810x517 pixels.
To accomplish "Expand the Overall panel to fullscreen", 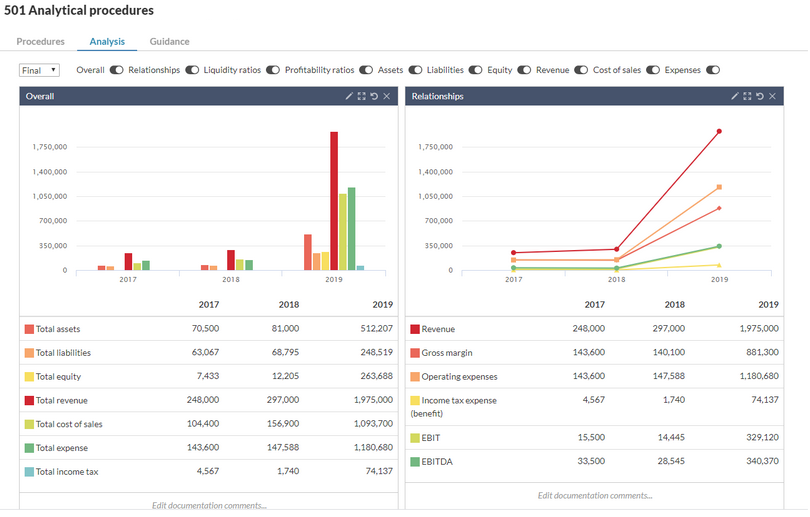I will click(x=362, y=97).
